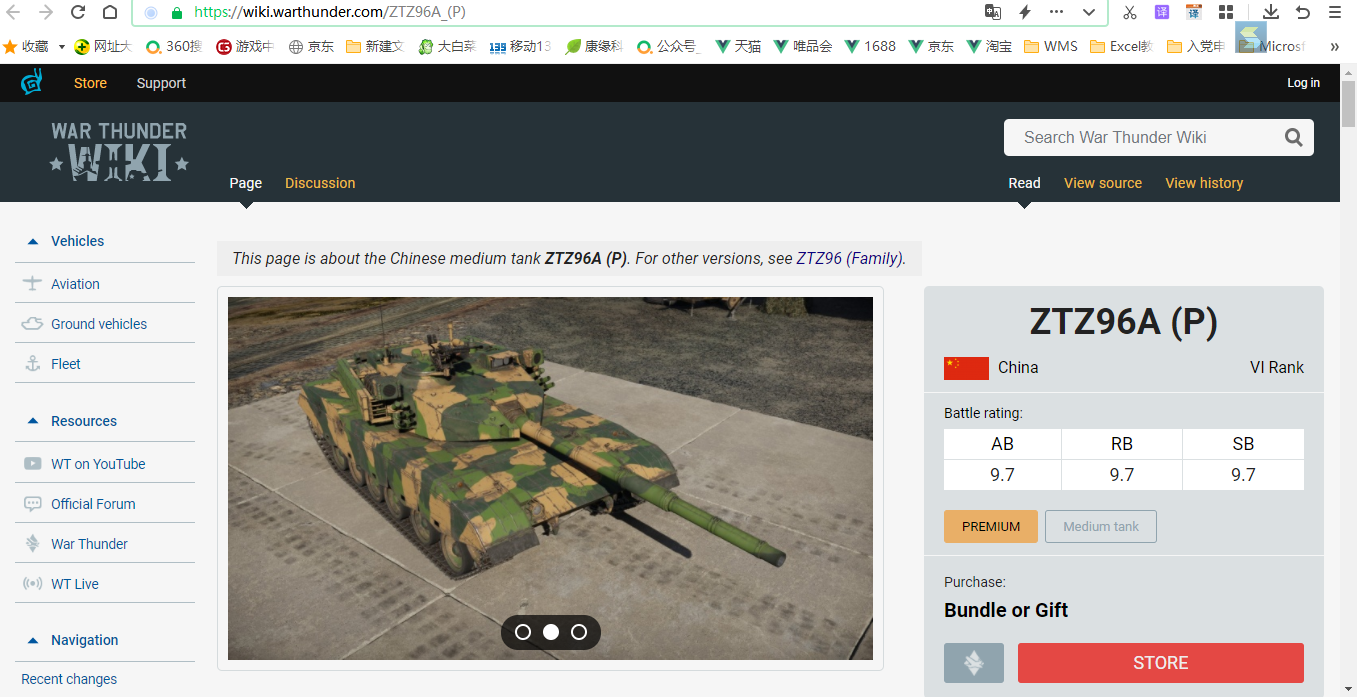Open the 1688 bookmark

871,46
